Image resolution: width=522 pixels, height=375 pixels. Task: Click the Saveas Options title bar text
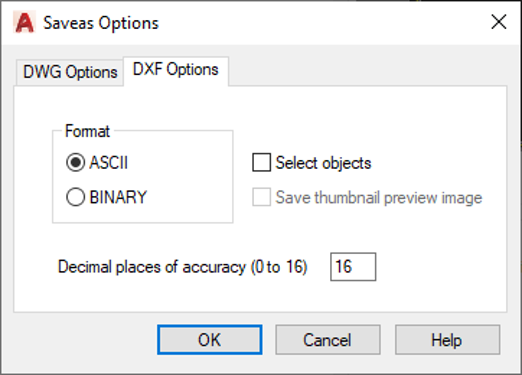point(101,23)
